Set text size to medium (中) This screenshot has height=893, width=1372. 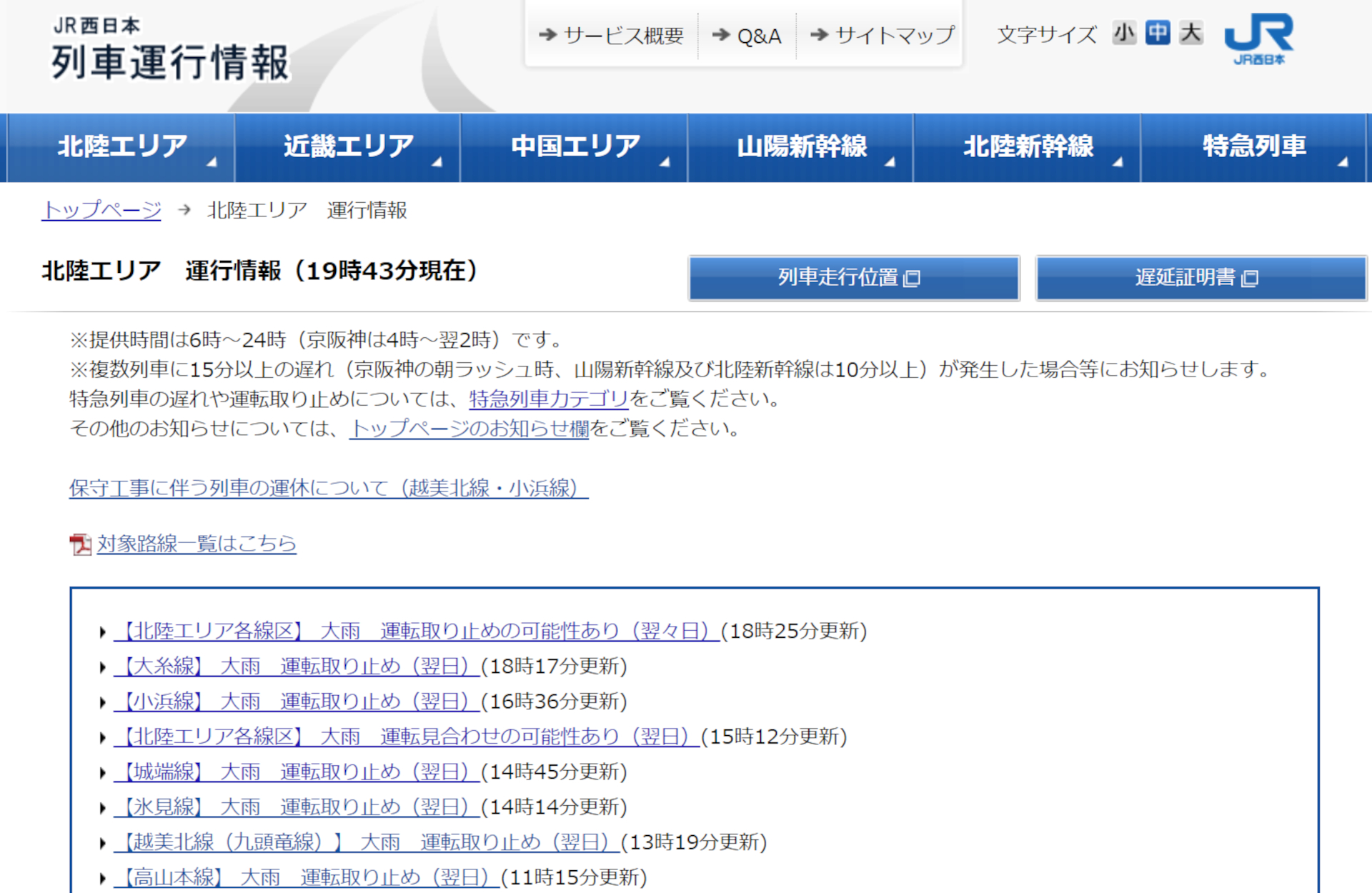click(1158, 33)
